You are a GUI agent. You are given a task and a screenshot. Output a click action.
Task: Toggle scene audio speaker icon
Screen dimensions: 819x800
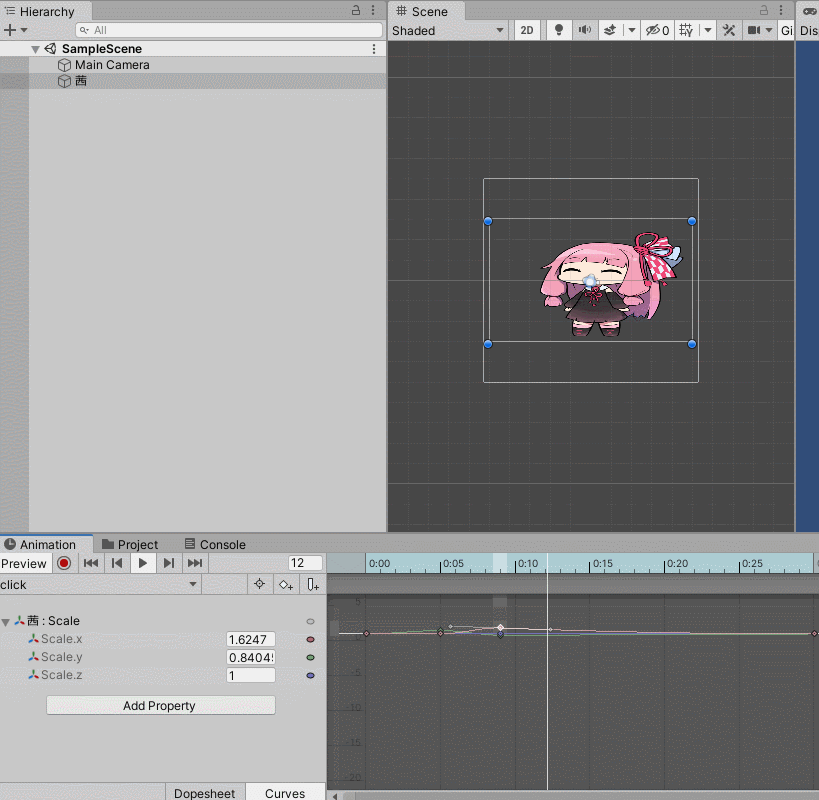point(584,30)
